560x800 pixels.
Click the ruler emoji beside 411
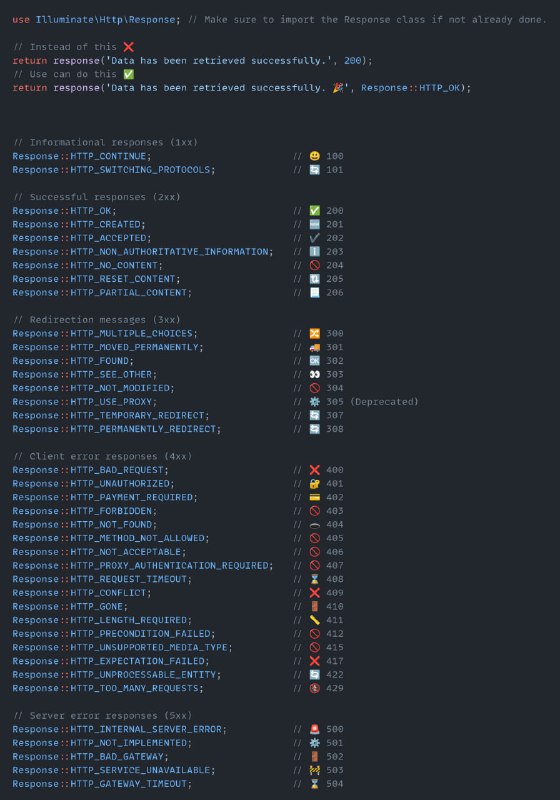click(315, 620)
